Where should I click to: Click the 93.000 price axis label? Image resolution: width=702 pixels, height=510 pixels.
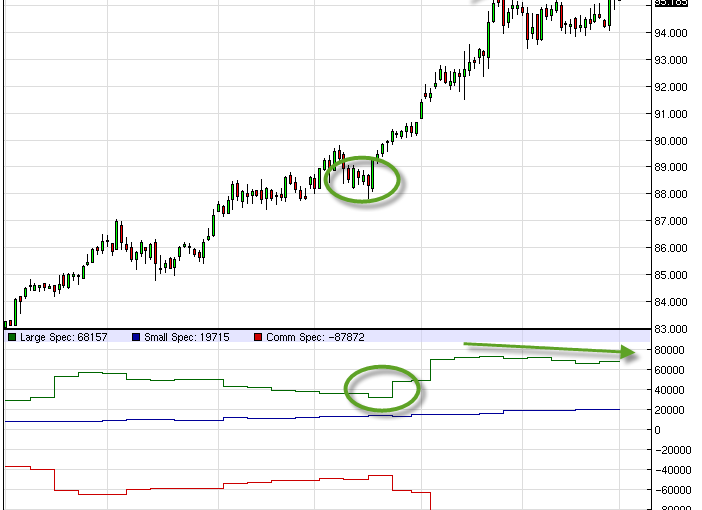(x=671, y=60)
